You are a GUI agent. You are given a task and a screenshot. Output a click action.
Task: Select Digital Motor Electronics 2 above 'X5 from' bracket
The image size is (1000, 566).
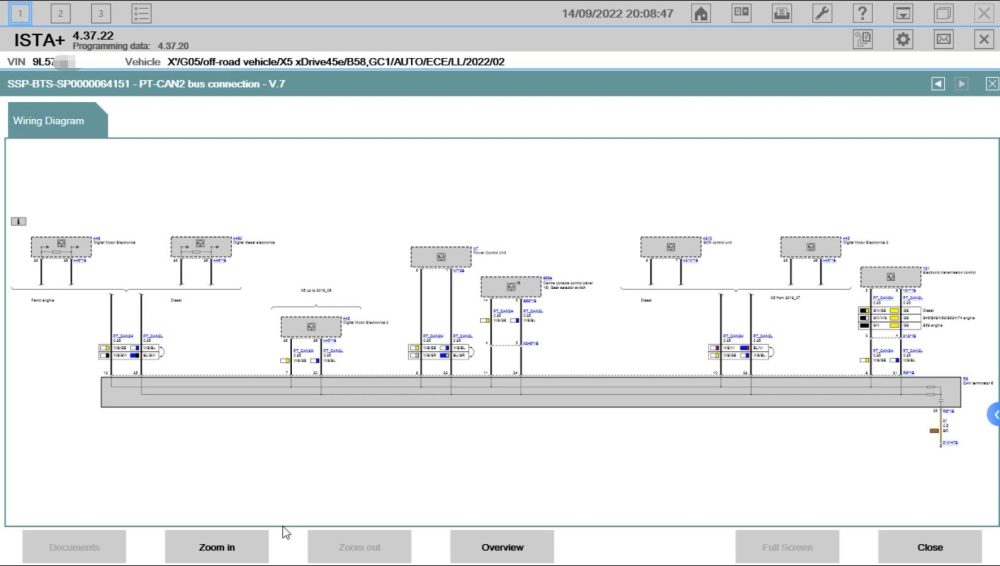point(811,247)
